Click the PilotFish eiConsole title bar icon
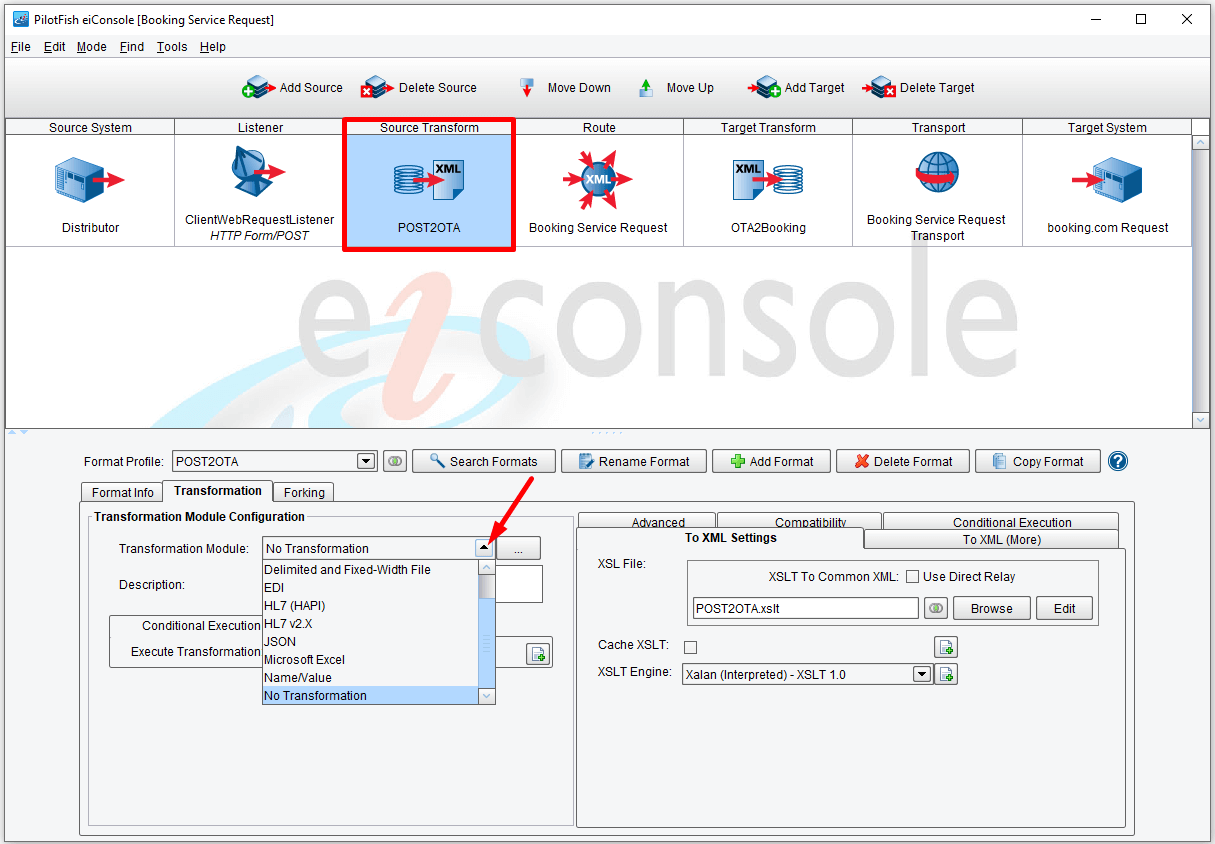 pyautogui.click(x=20, y=19)
